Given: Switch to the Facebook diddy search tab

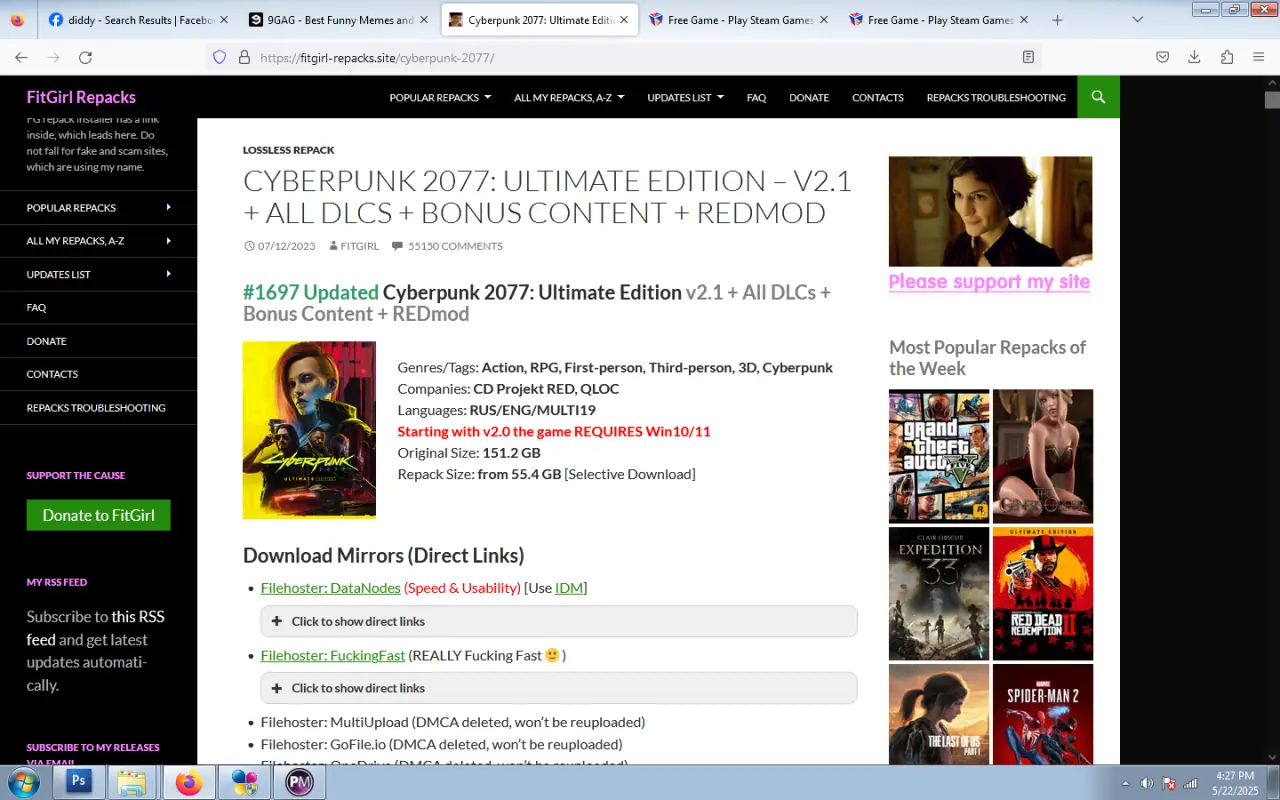Looking at the screenshot, I should 139,20.
